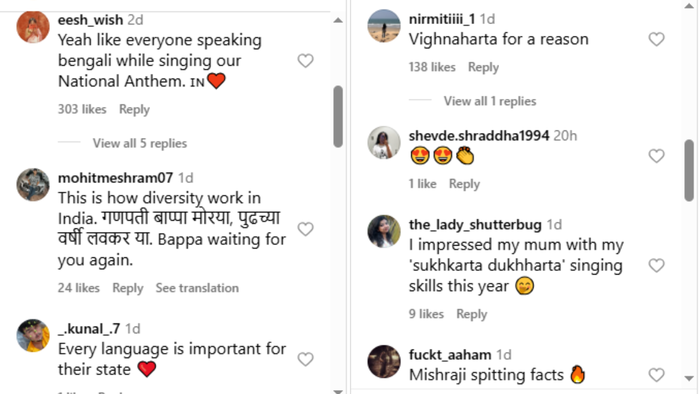
Task: View the 138 likes on nirmitiiii_1's comment
Action: click(x=432, y=67)
